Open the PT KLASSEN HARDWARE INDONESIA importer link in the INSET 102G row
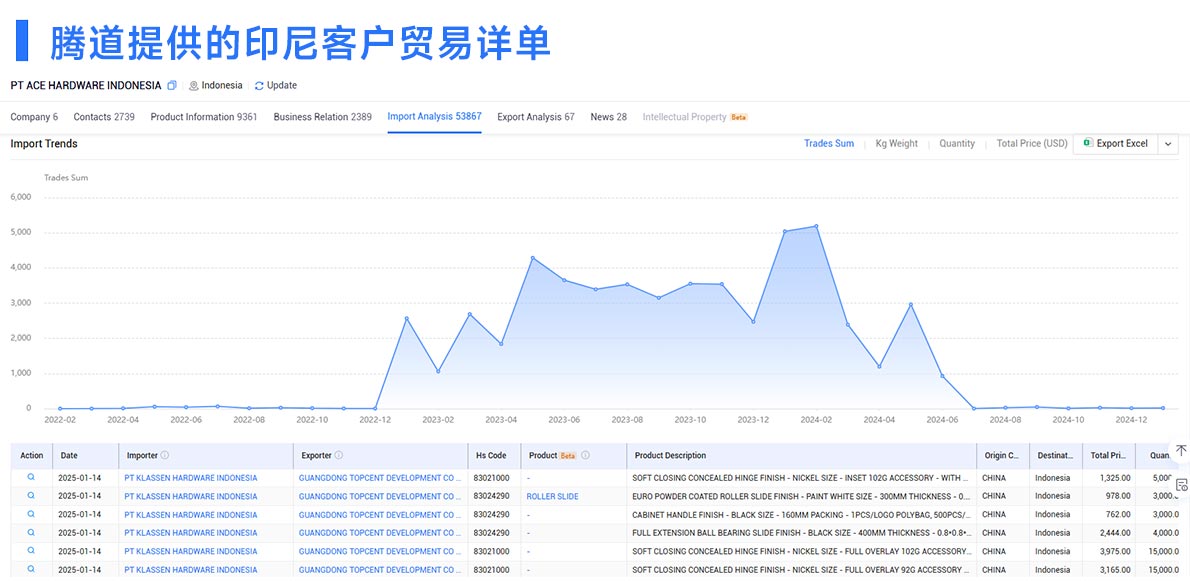This screenshot has width=1190, height=582. tap(190, 478)
